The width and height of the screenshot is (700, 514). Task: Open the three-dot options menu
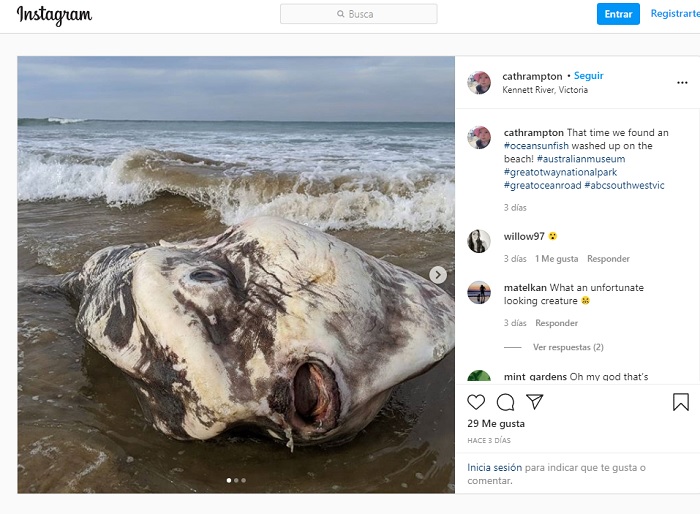682,83
